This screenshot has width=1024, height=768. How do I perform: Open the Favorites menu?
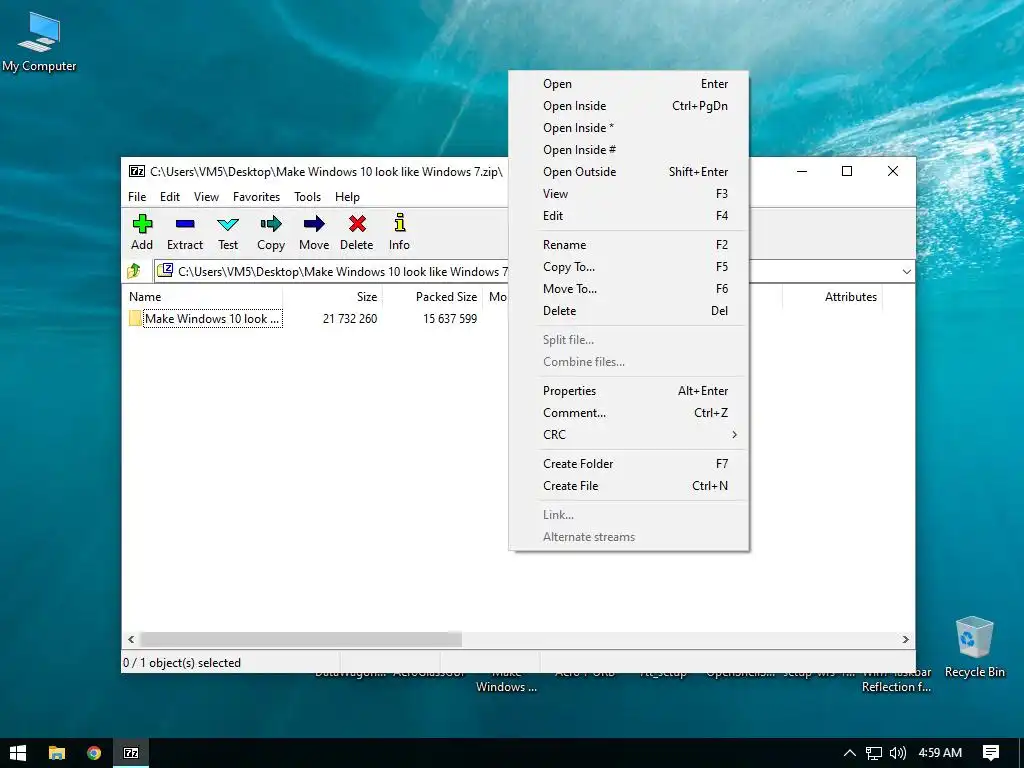coord(256,197)
